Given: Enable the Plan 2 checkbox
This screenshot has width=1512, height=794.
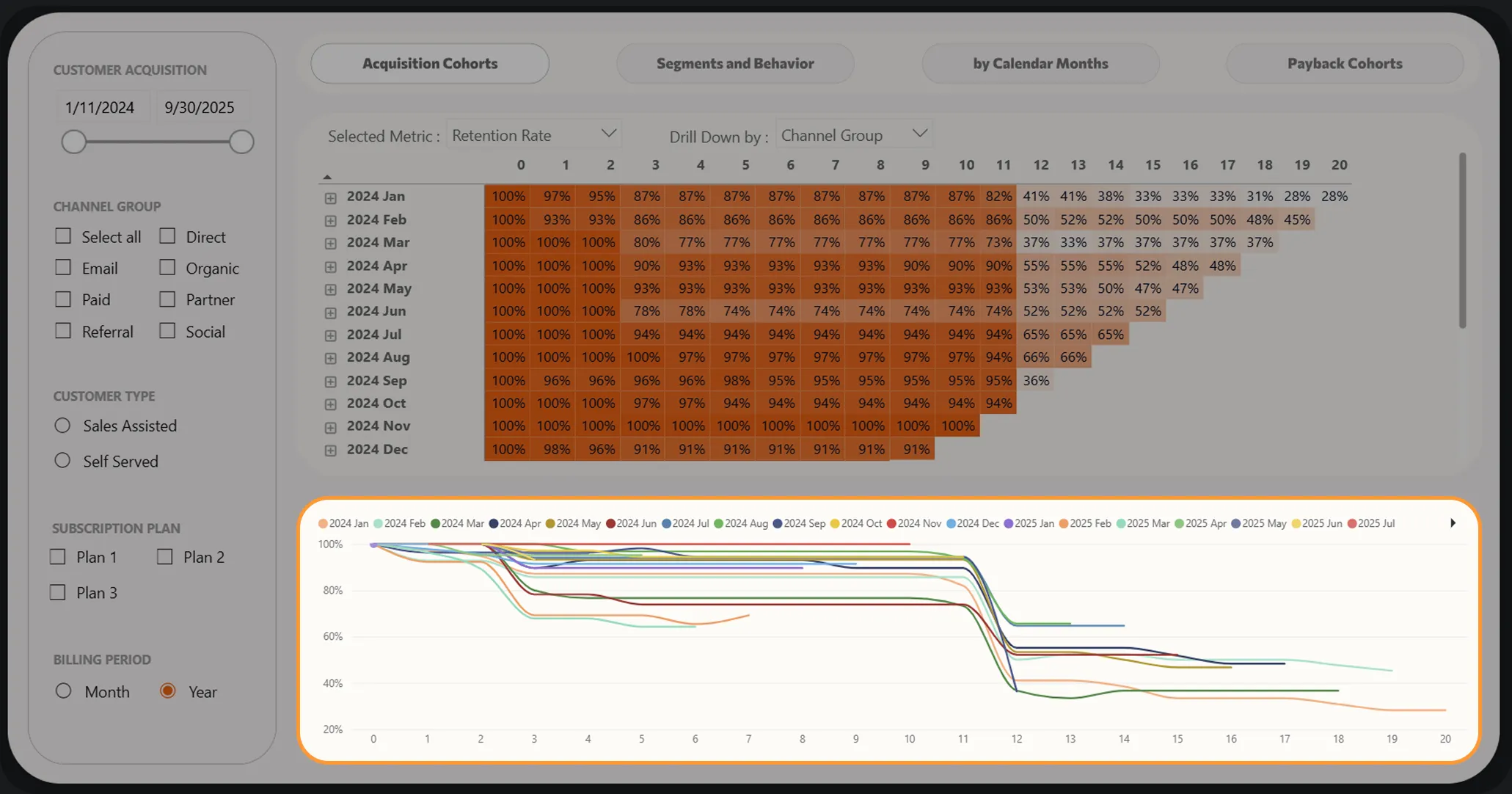Looking at the screenshot, I should pos(165,556).
